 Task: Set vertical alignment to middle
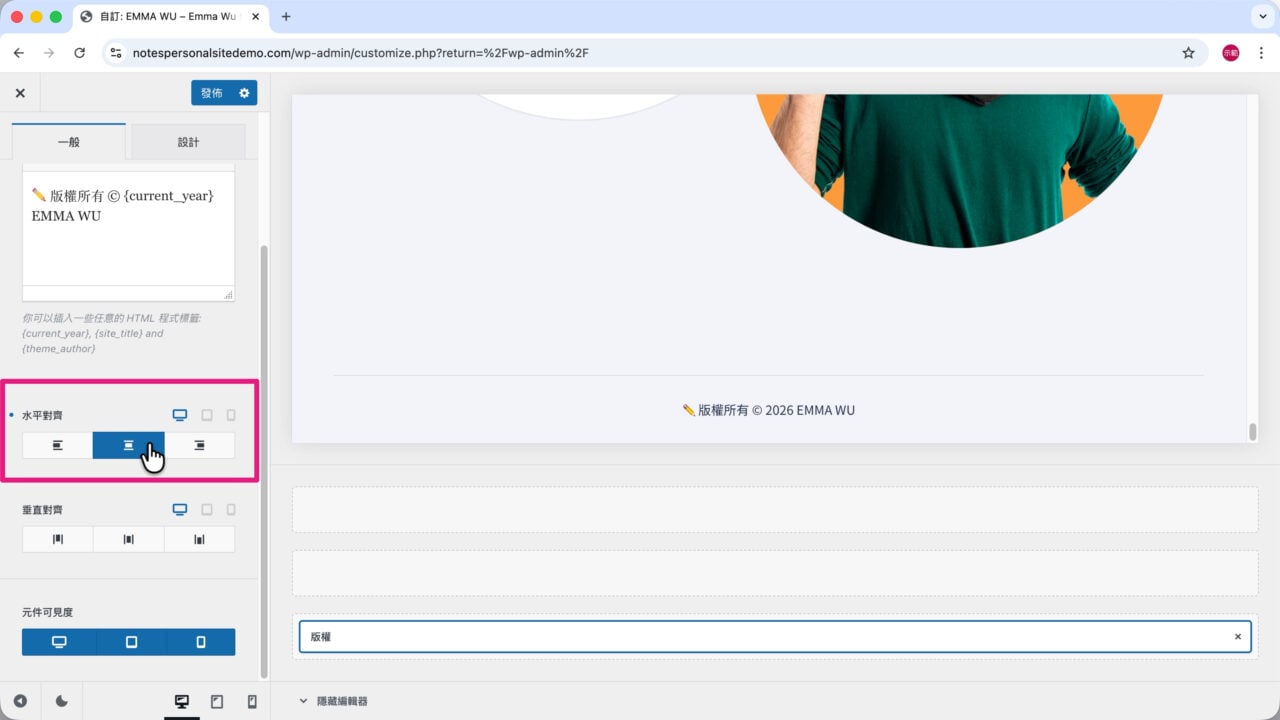click(x=129, y=539)
